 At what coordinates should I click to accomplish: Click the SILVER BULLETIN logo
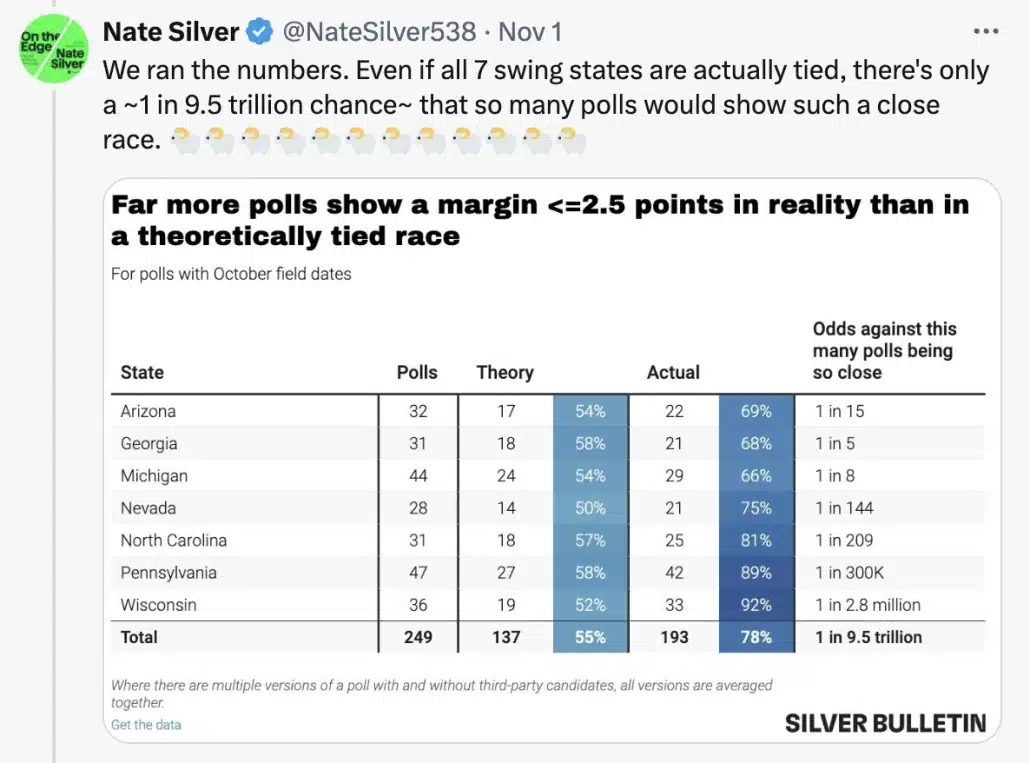885,723
